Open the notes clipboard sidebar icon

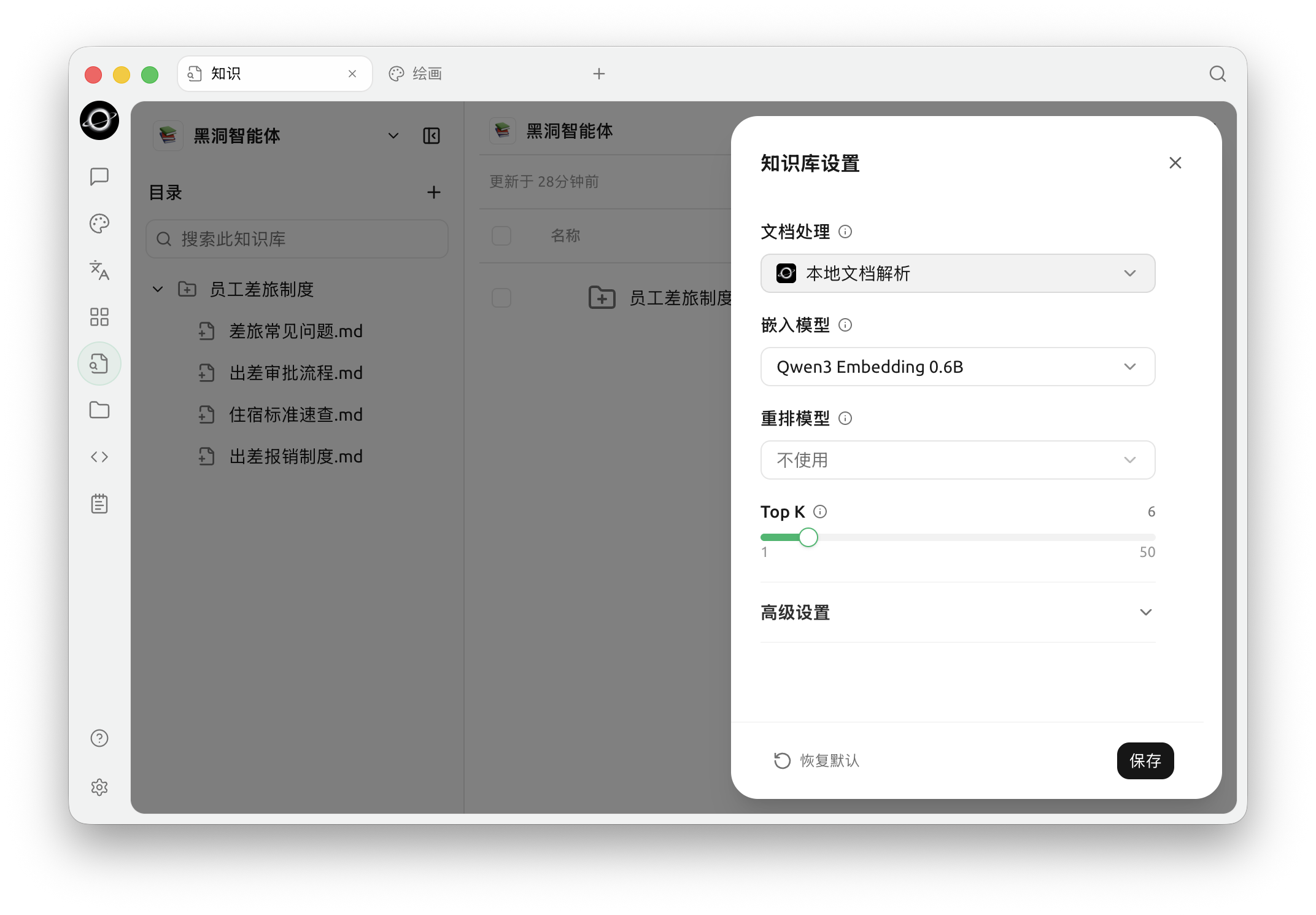click(x=99, y=504)
